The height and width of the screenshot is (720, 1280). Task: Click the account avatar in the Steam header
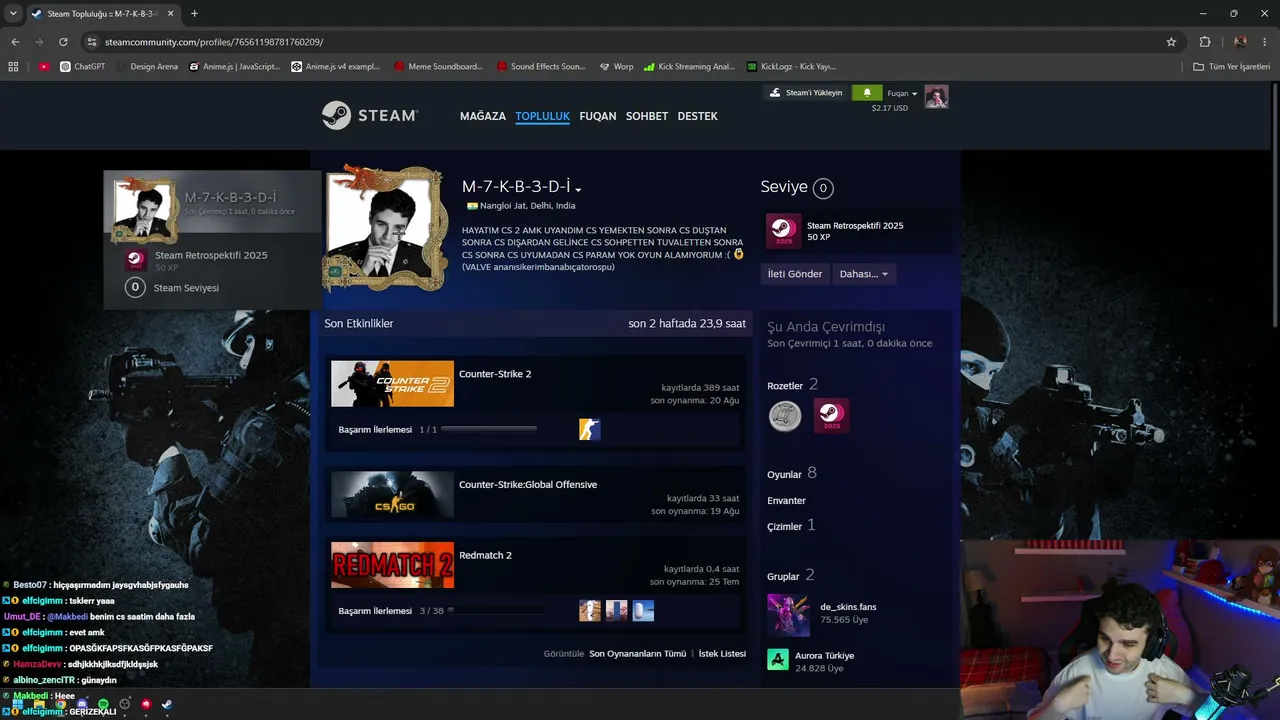(x=936, y=97)
